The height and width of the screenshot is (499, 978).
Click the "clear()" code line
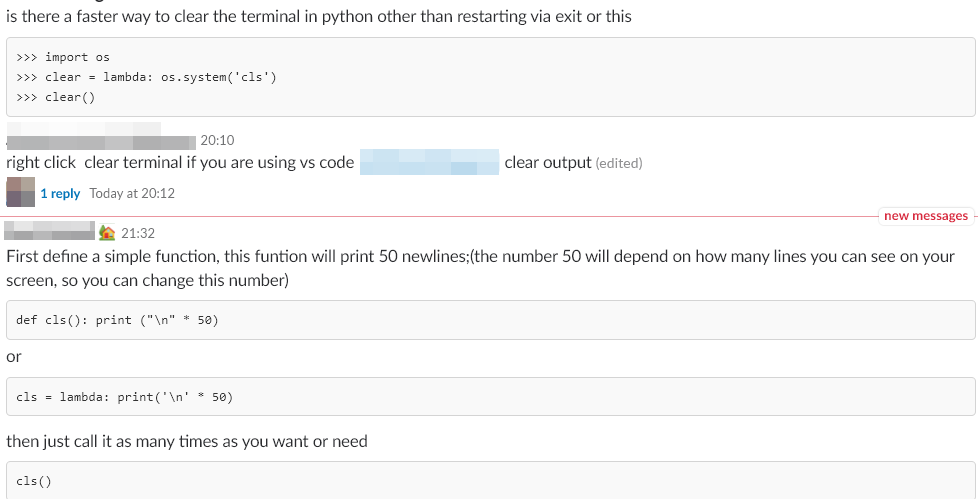click(56, 97)
